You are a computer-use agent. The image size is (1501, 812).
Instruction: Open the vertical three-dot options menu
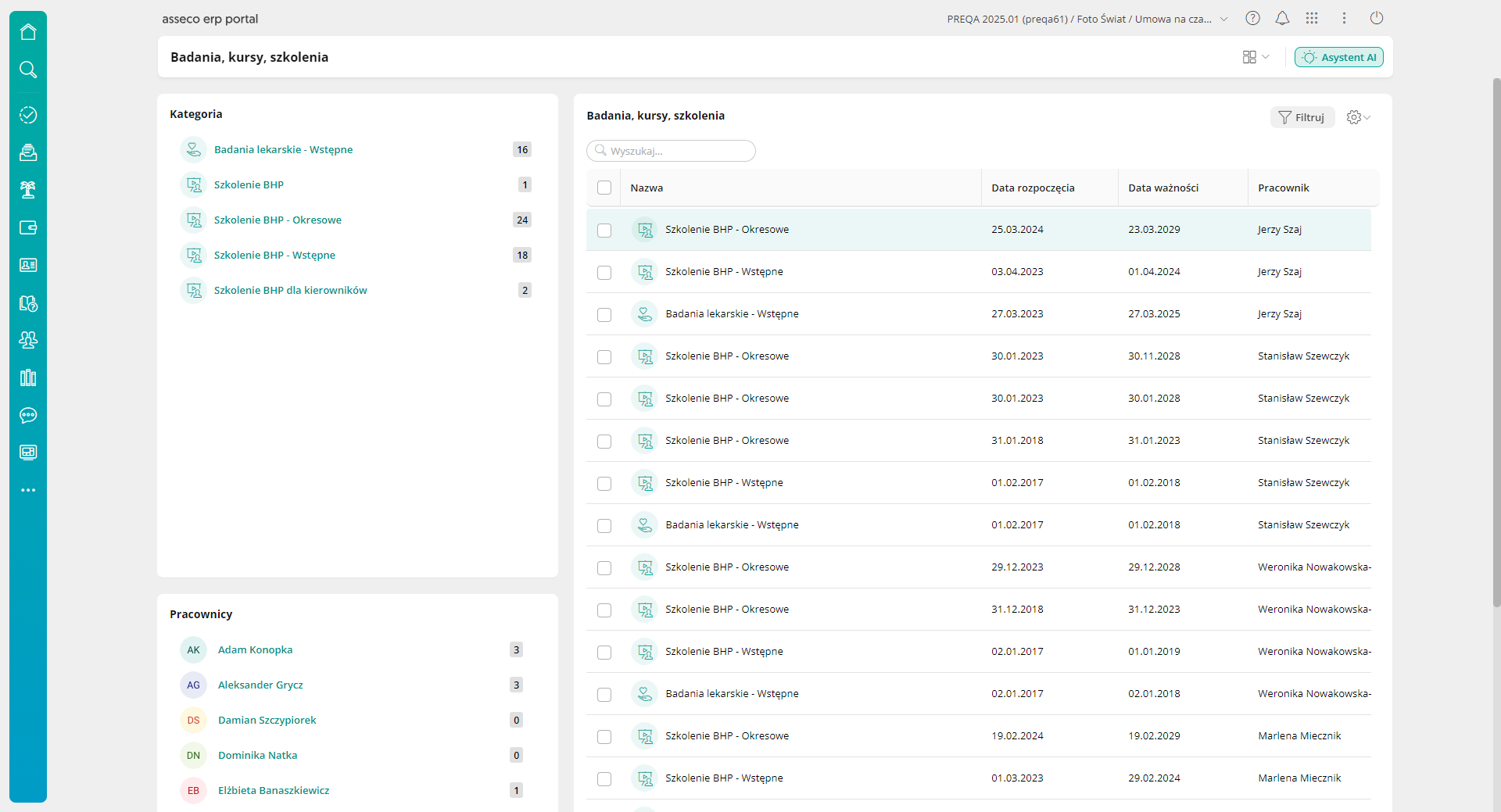(1344, 18)
